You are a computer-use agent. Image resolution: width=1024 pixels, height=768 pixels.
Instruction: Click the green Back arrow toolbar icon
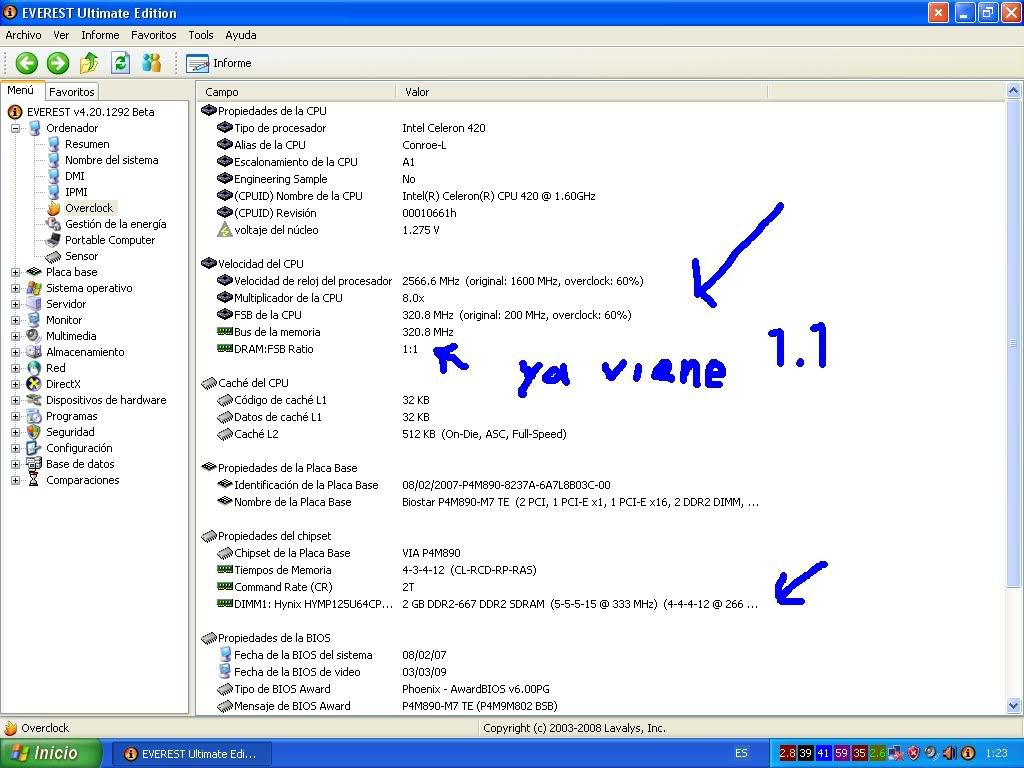pyautogui.click(x=26, y=63)
